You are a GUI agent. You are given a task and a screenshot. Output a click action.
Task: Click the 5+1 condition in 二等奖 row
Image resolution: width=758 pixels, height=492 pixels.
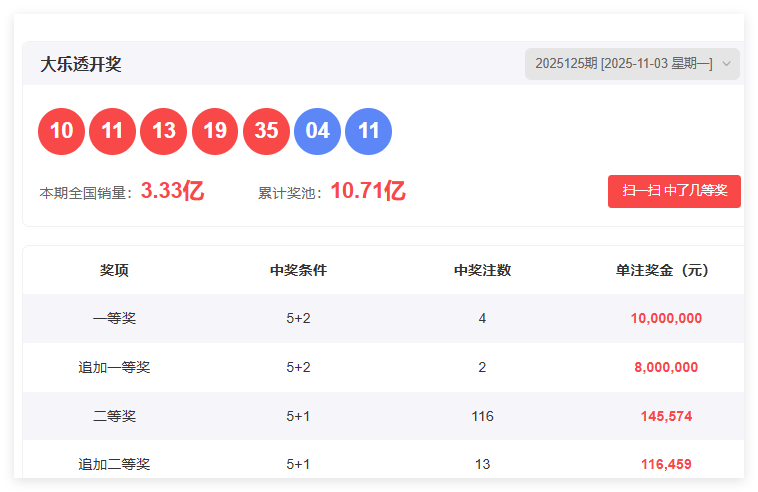click(298, 416)
